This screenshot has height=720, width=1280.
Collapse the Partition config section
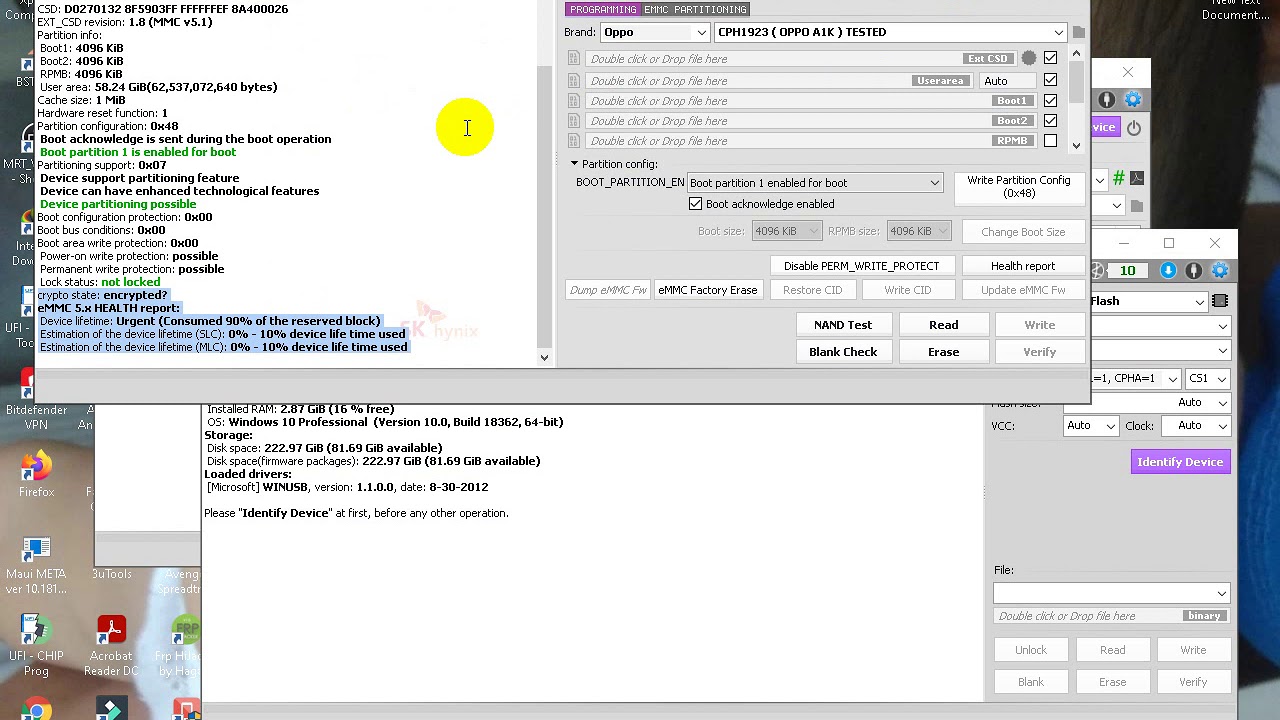(x=575, y=164)
